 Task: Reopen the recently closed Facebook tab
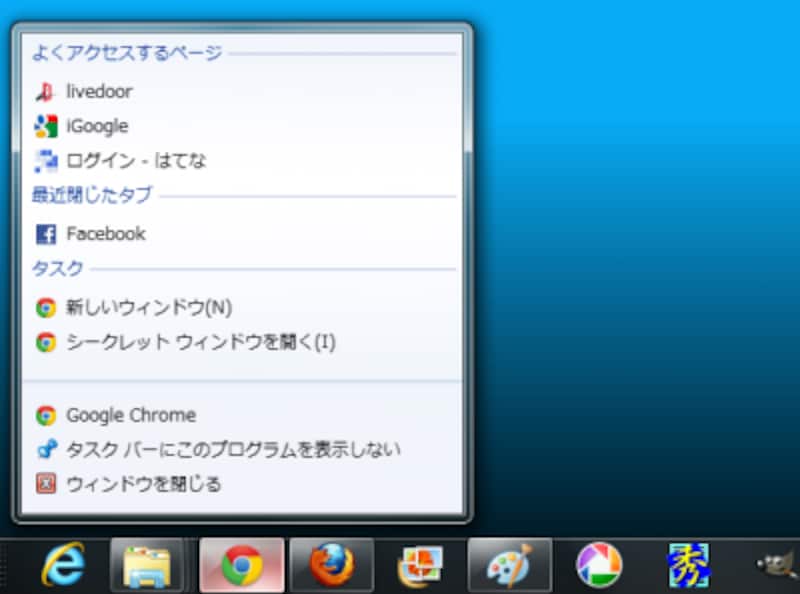point(242,234)
